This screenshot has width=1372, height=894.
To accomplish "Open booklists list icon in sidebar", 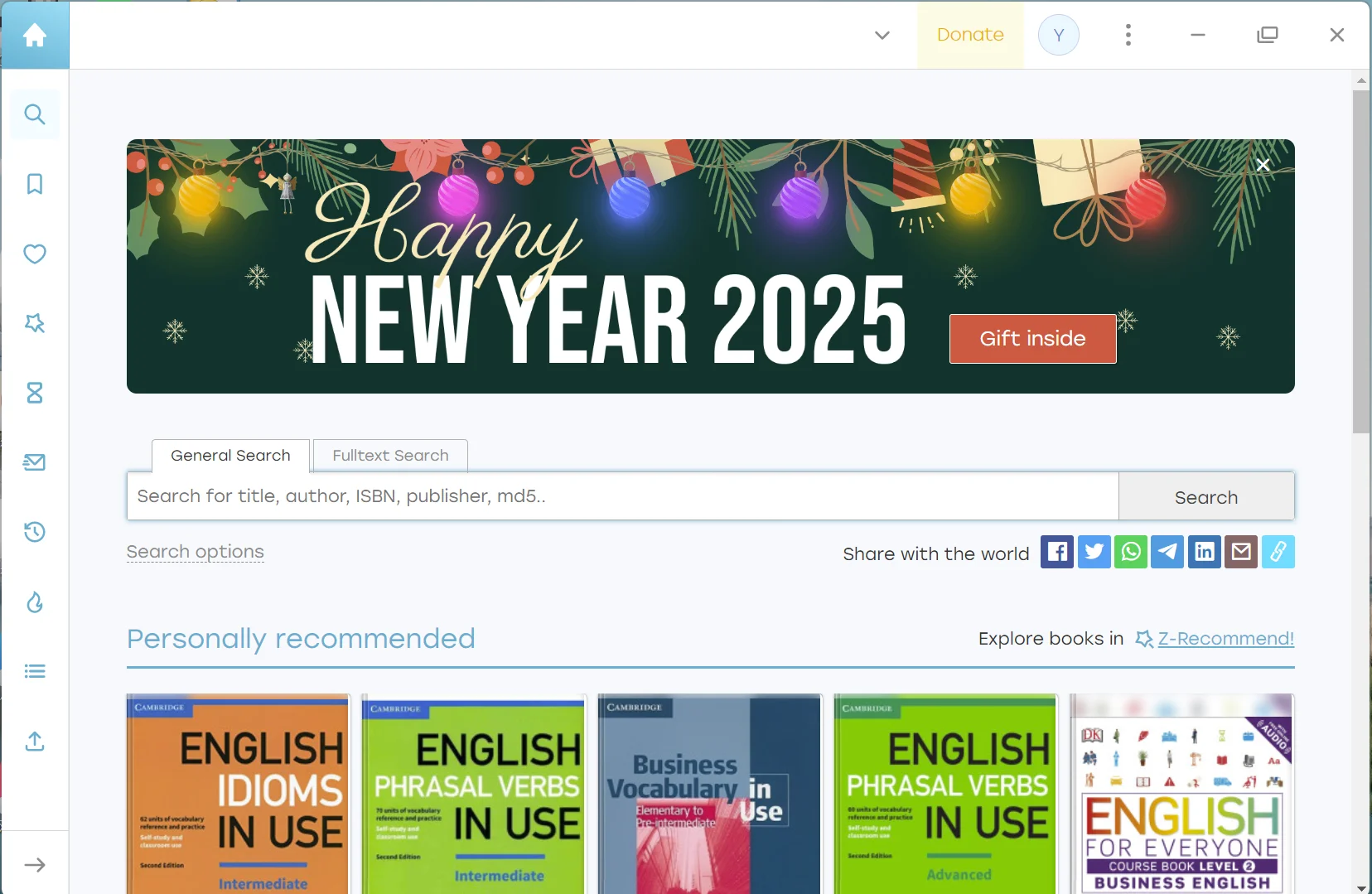I will pyautogui.click(x=35, y=671).
